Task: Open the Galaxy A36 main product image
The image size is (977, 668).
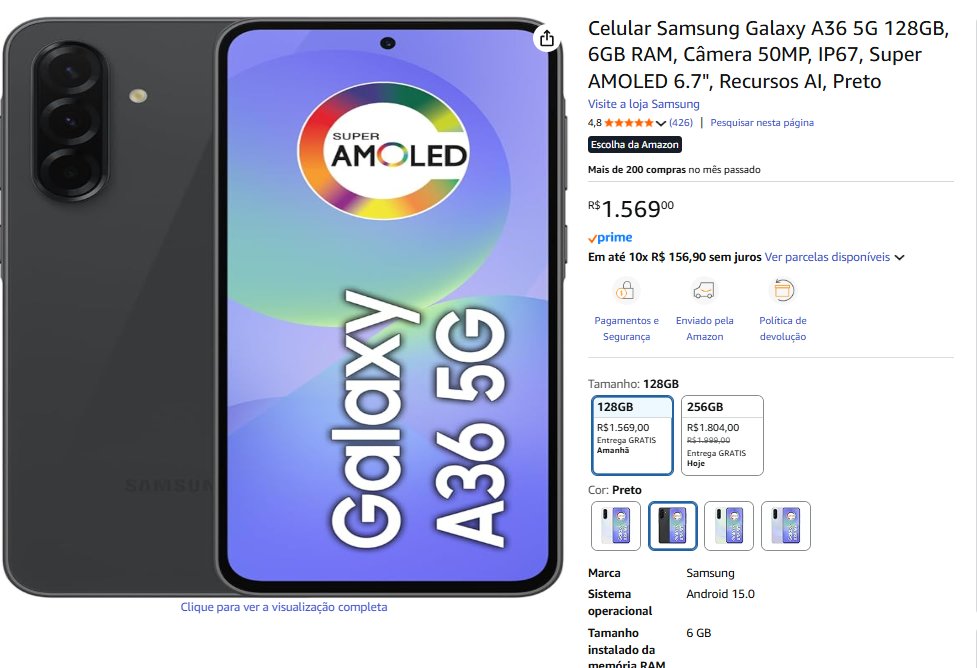Action: coord(284,307)
